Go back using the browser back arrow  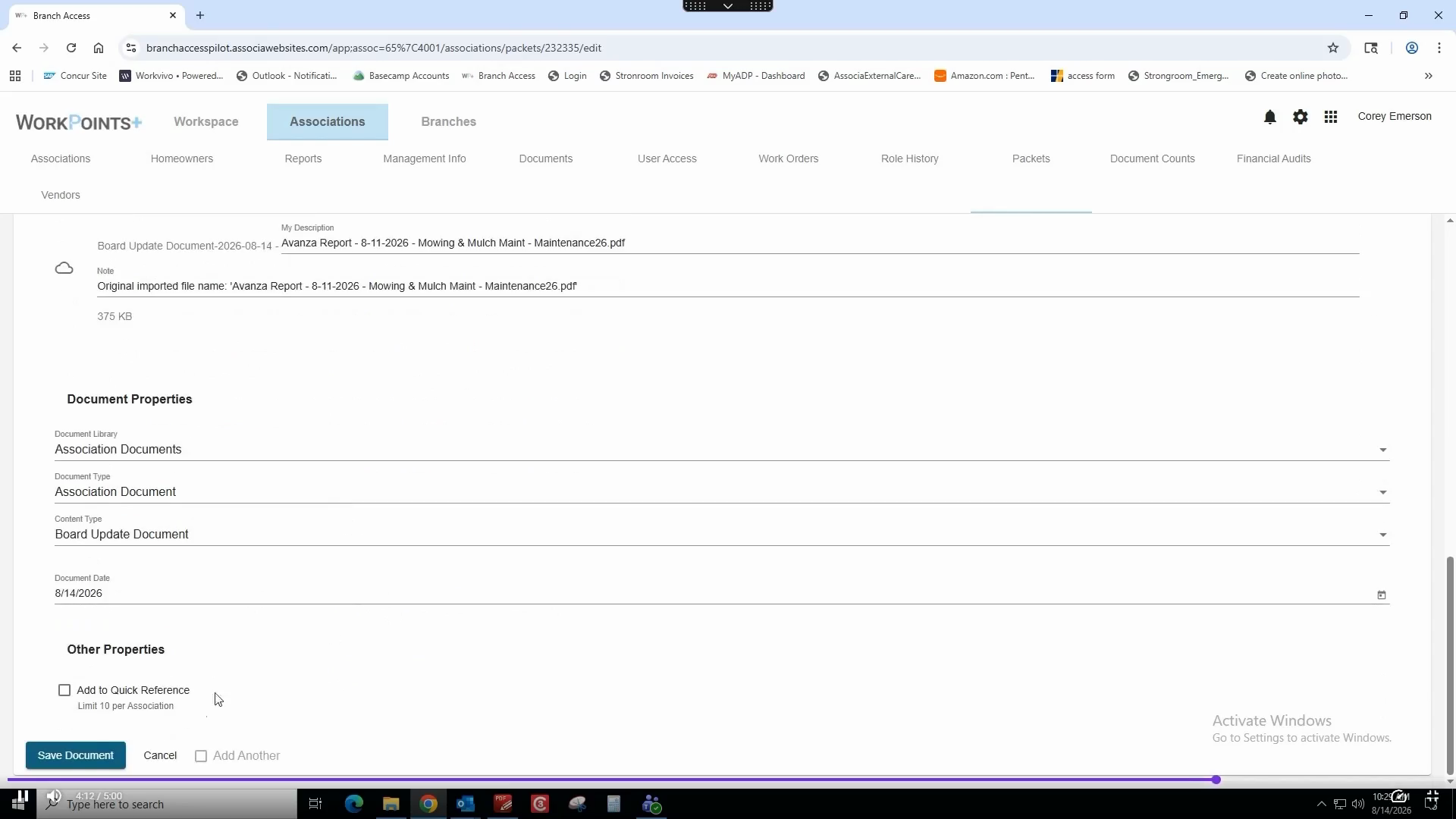[17, 48]
